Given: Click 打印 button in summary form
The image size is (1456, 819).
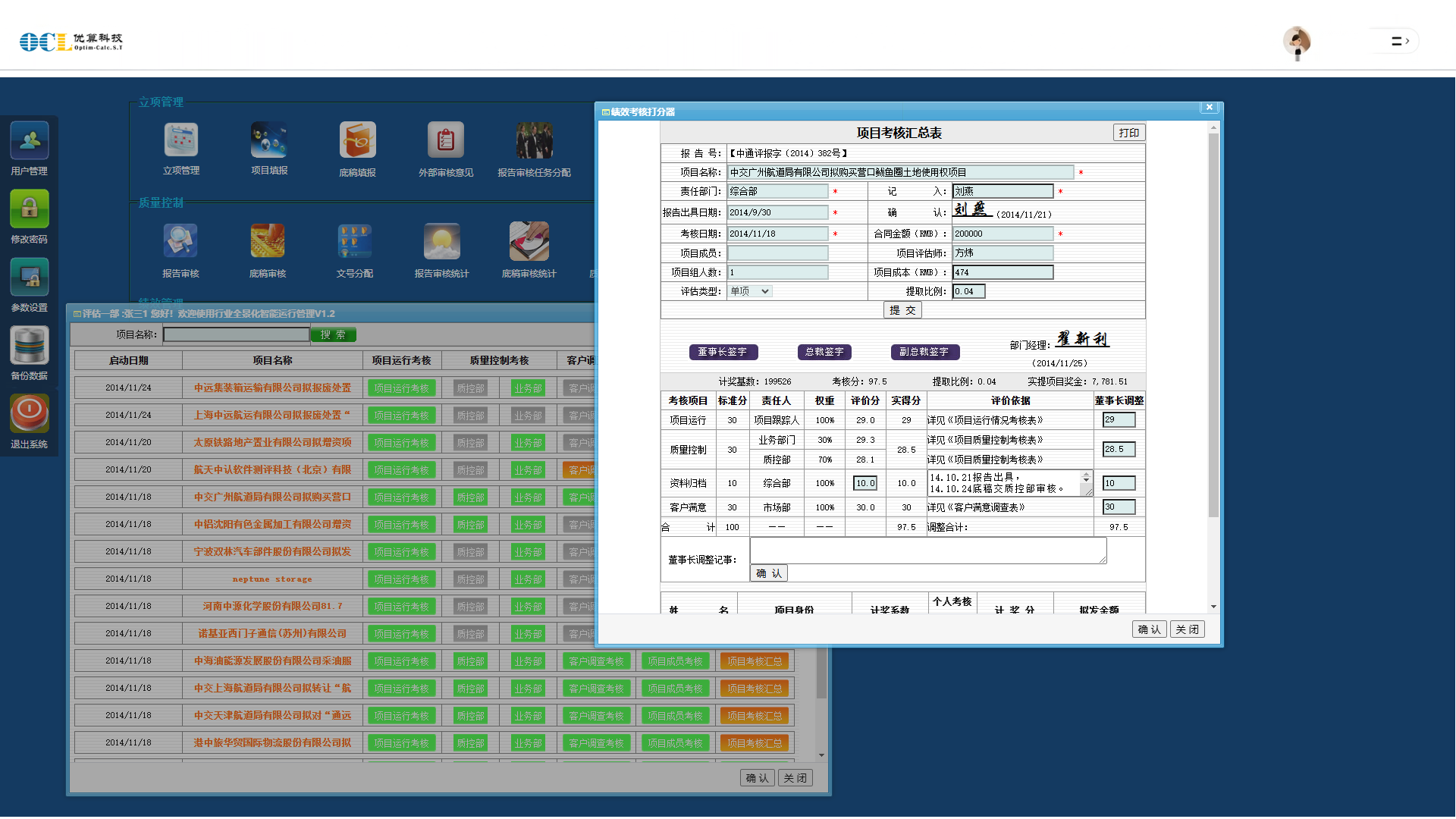Looking at the screenshot, I should 1128,133.
